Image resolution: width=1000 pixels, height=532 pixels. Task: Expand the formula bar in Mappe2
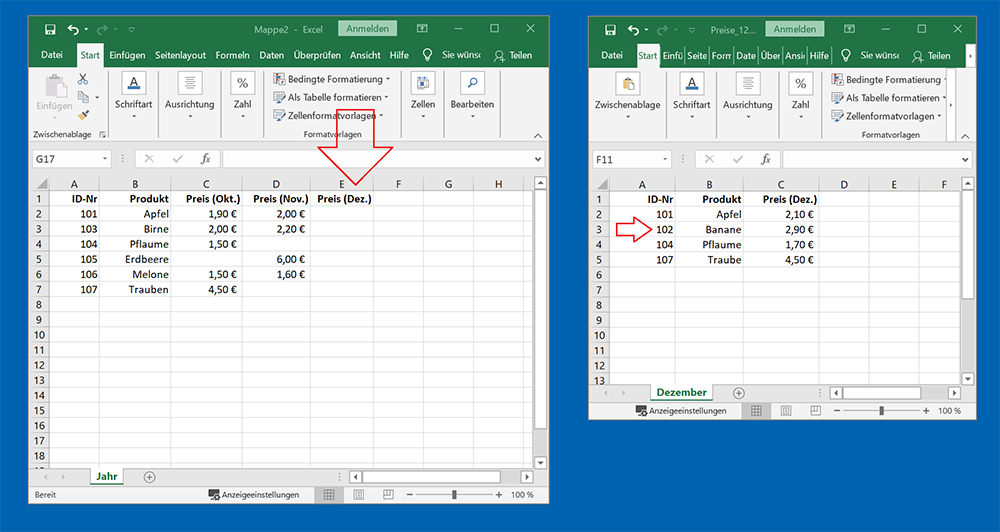(x=539, y=159)
